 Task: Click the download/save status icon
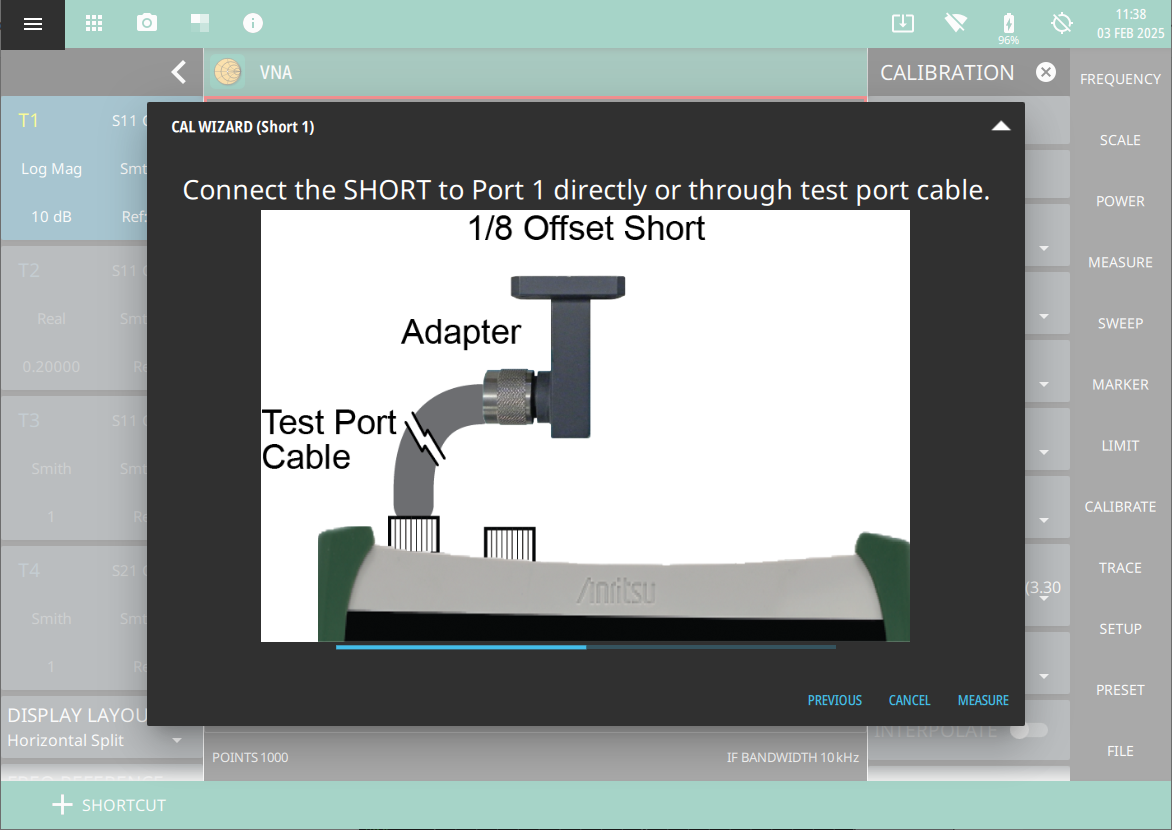(x=902, y=23)
